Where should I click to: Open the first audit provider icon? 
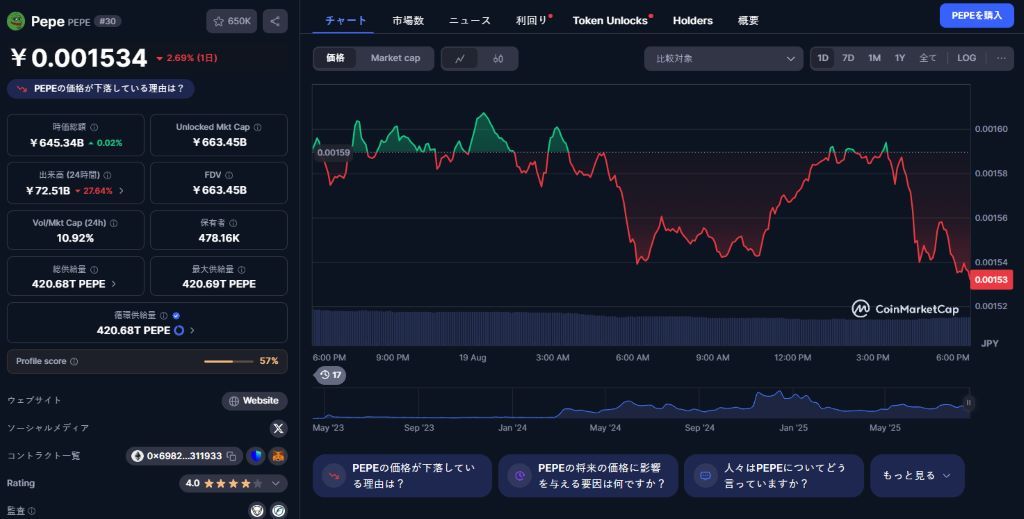[x=257, y=511]
